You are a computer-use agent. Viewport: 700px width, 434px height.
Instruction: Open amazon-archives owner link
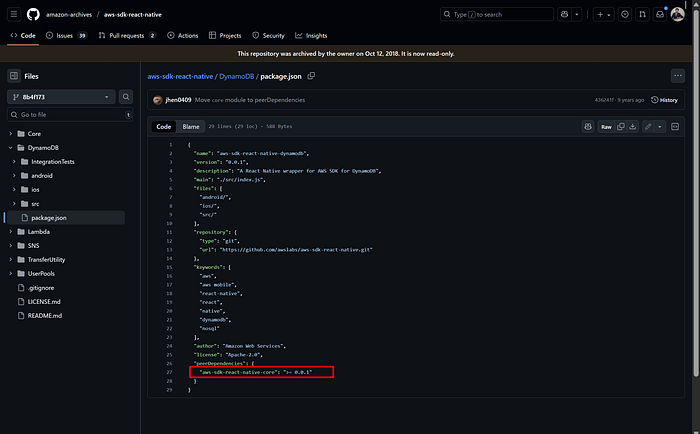click(69, 15)
